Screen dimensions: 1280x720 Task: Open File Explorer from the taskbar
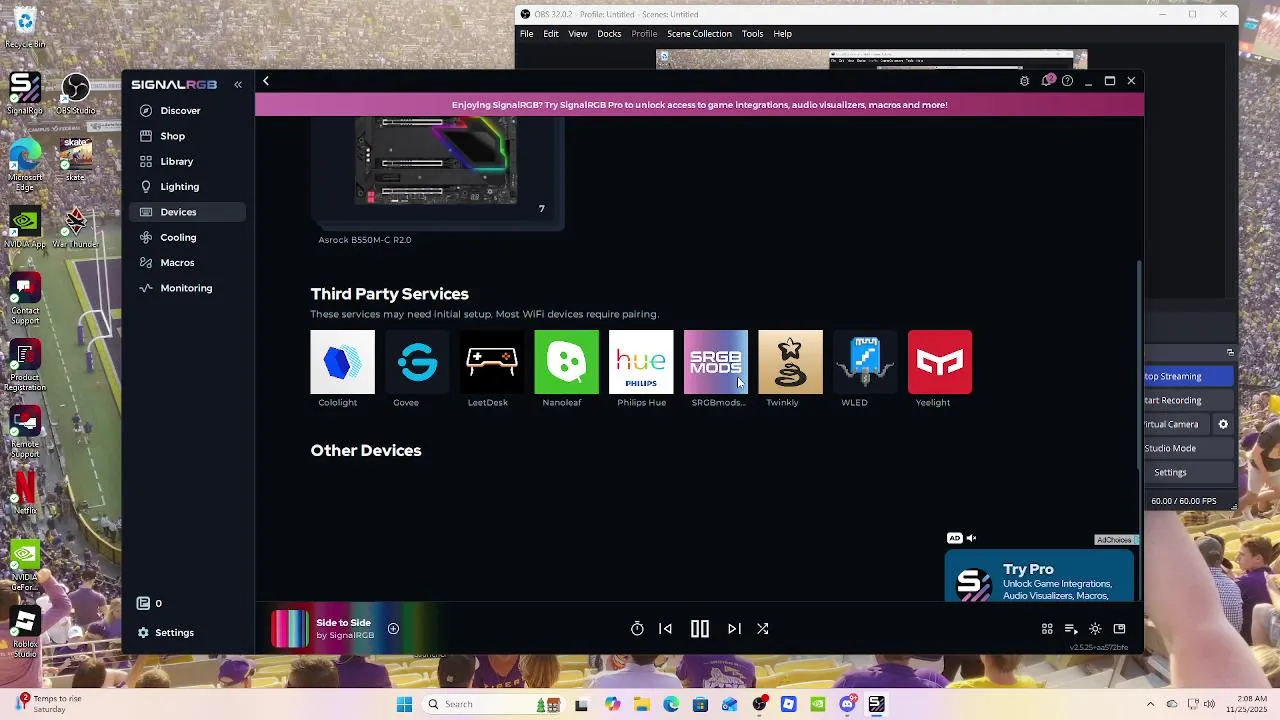641,704
